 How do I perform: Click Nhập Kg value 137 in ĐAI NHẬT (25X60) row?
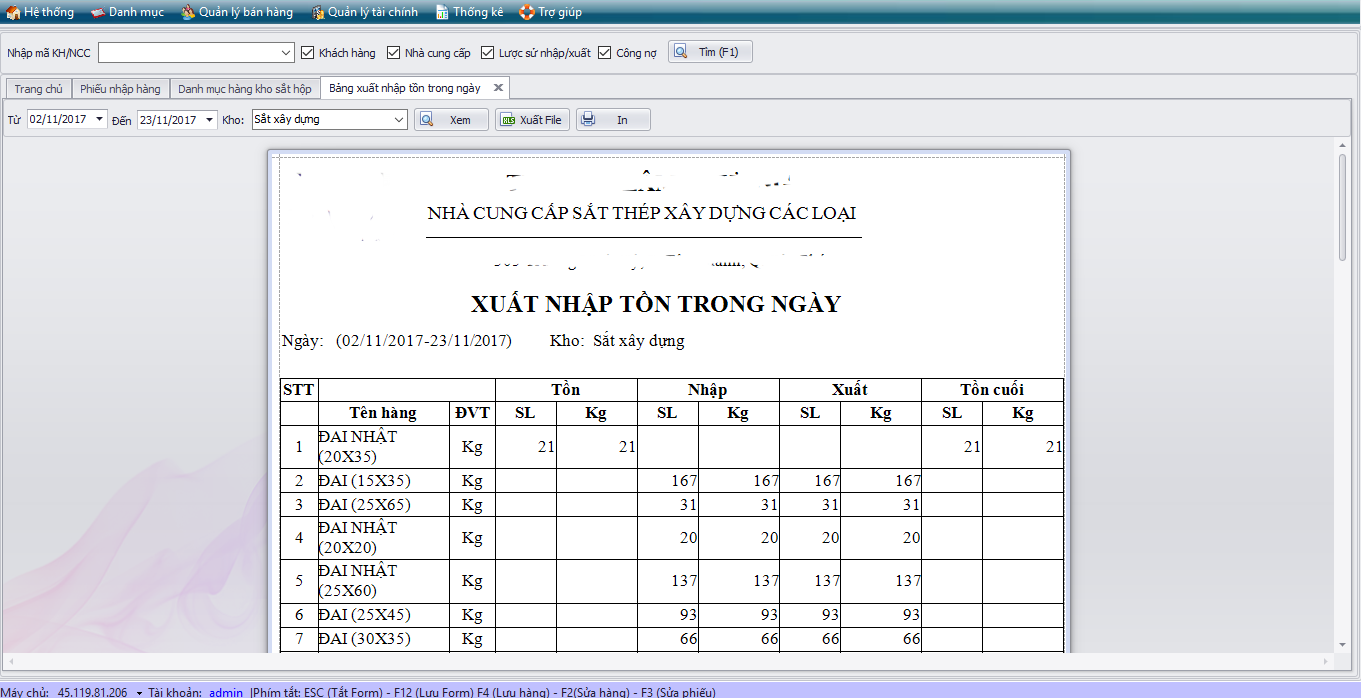point(766,581)
